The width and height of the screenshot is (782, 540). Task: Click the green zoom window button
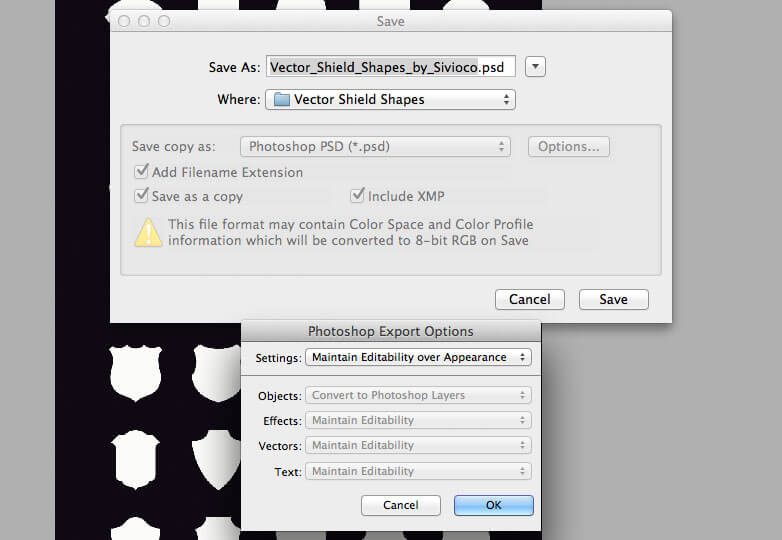164,21
